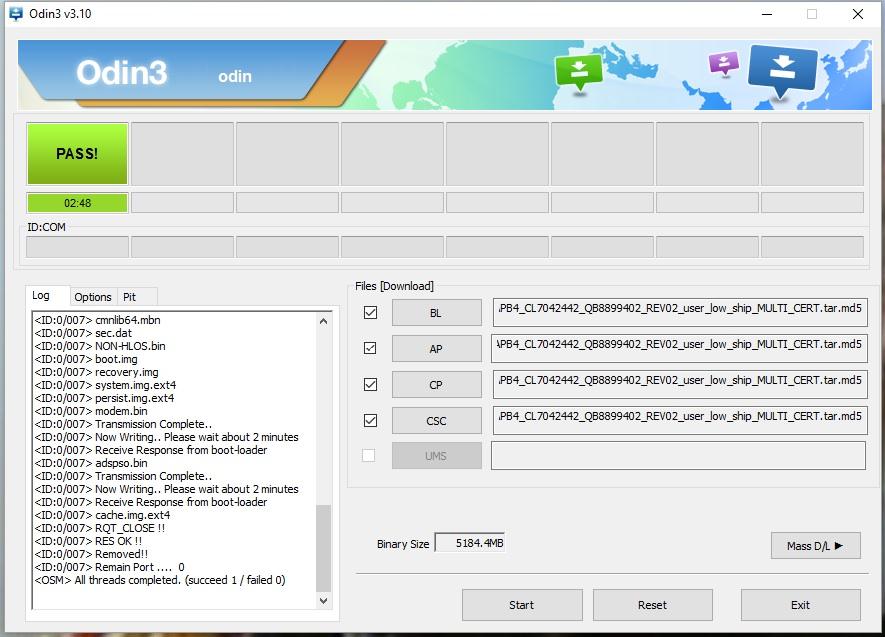885x637 pixels.
Task: Click the green download icon in banner
Action: click(x=579, y=70)
